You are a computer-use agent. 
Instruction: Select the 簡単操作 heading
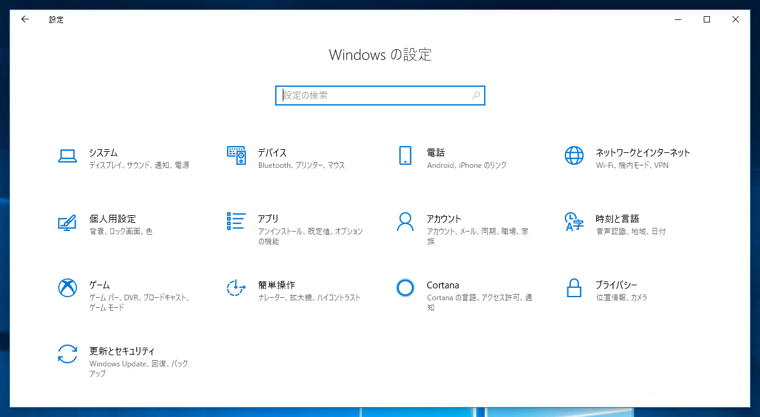click(x=276, y=285)
